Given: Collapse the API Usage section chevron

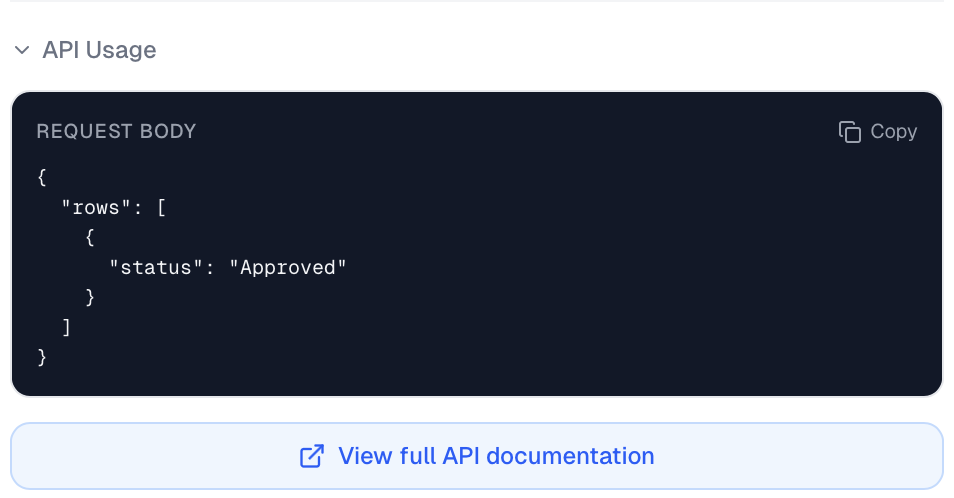Looking at the screenshot, I should pyautogui.click(x=22, y=50).
